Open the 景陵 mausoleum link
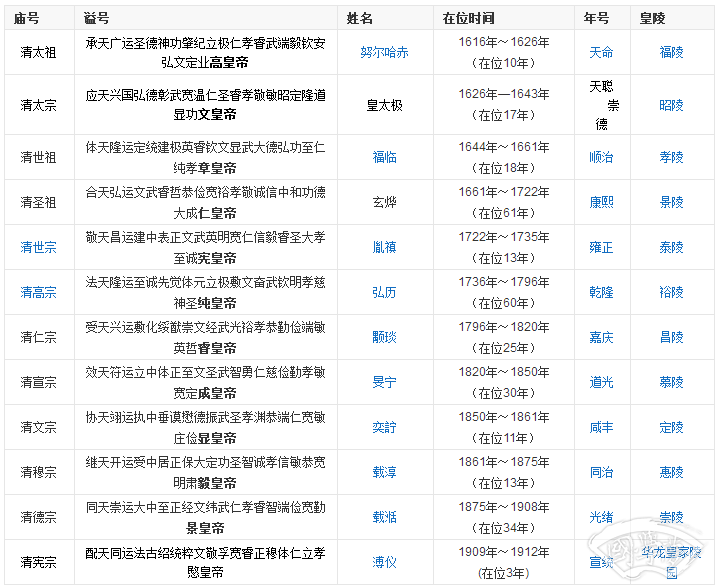The height and width of the screenshot is (588, 716). pos(671,202)
